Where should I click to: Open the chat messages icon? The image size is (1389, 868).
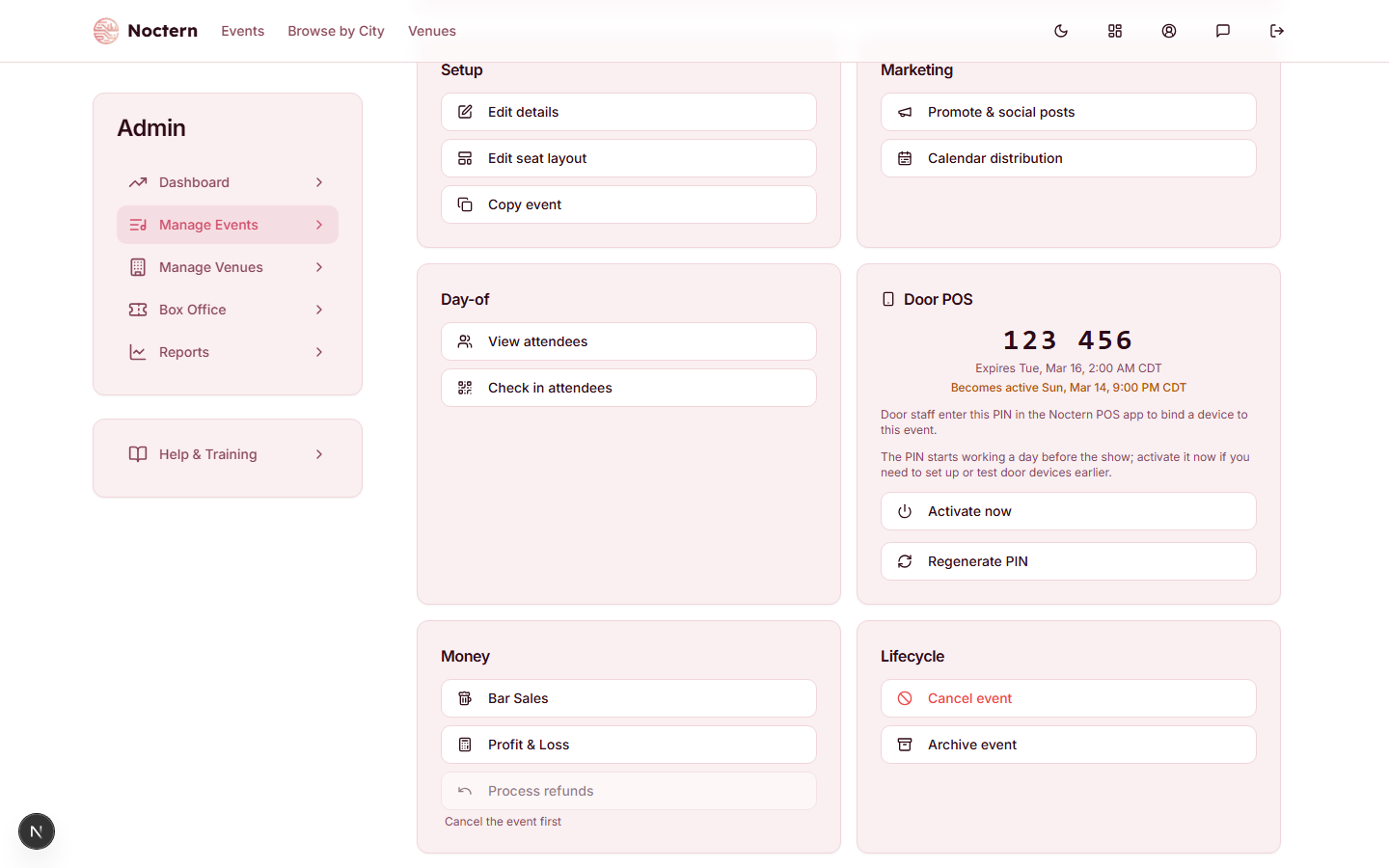point(1223,31)
